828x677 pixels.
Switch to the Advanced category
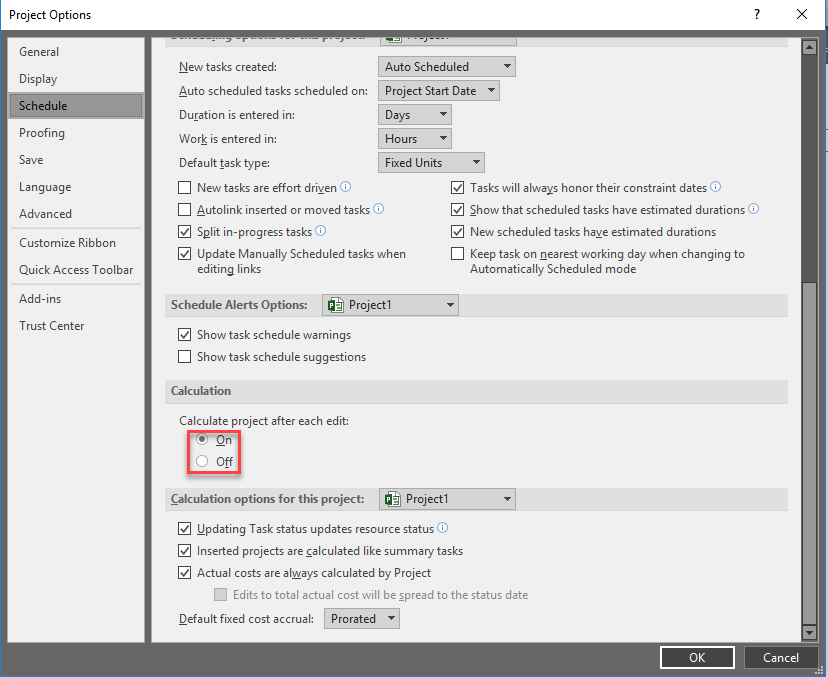point(45,213)
